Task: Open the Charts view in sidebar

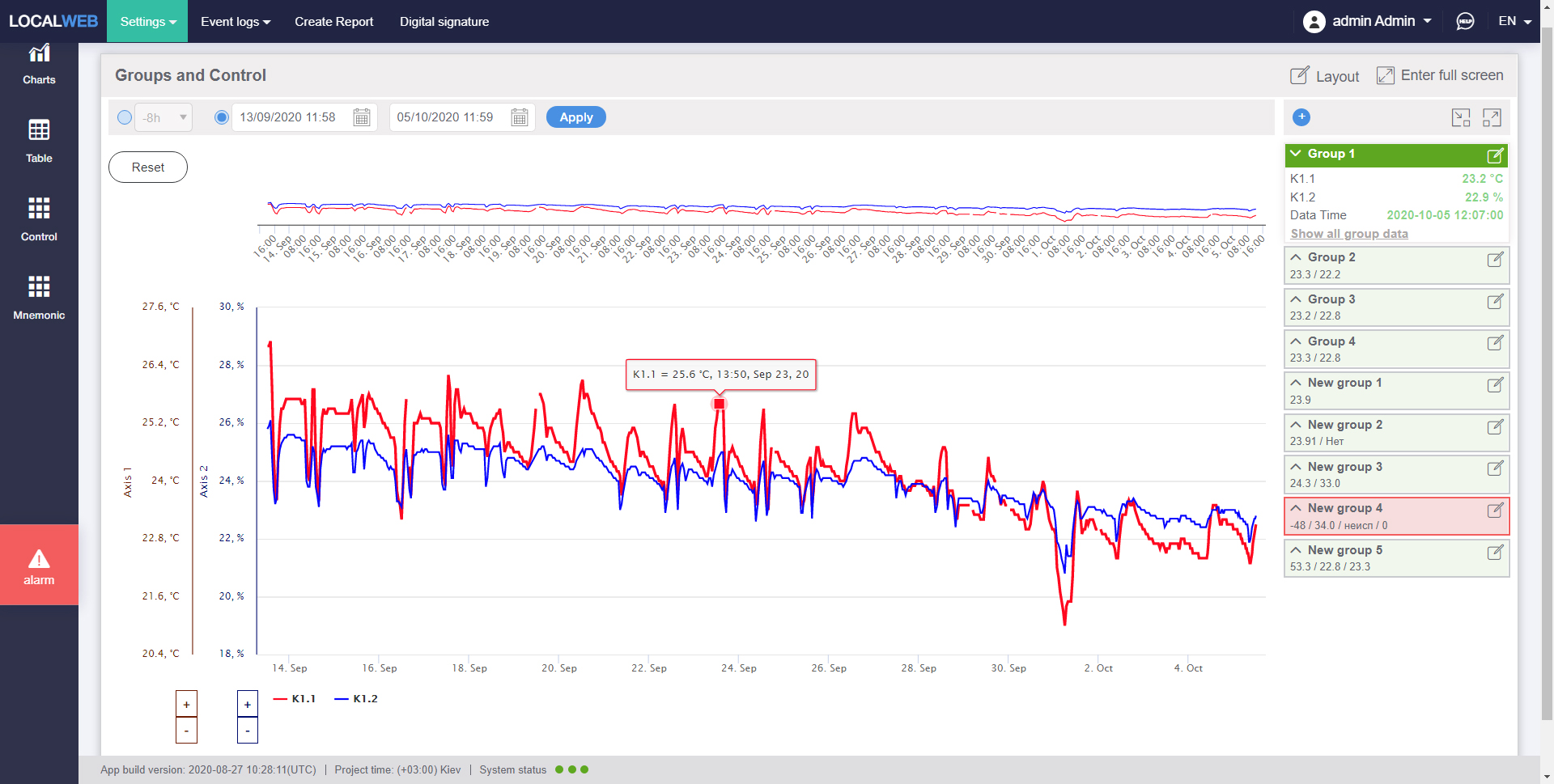Action: pos(39,65)
